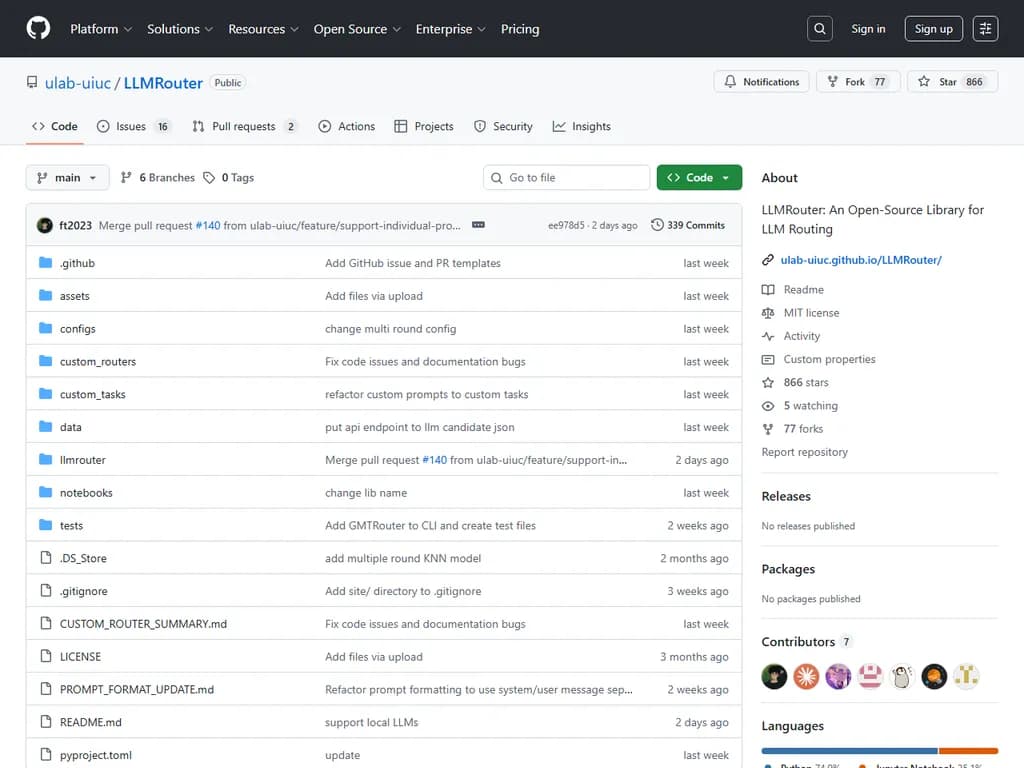This screenshot has width=1024, height=768.
Task: Click the Sign up button
Action: 933,28
